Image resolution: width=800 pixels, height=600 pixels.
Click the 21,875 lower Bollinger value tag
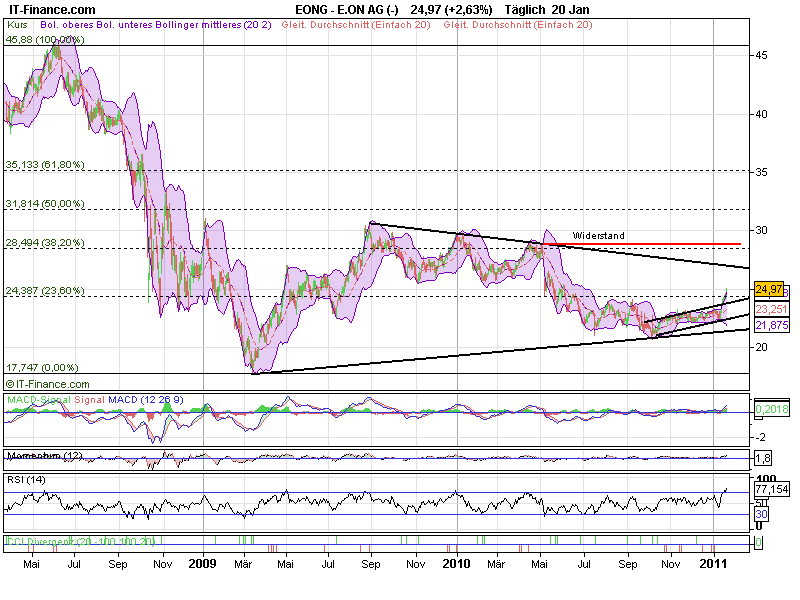coord(771,325)
